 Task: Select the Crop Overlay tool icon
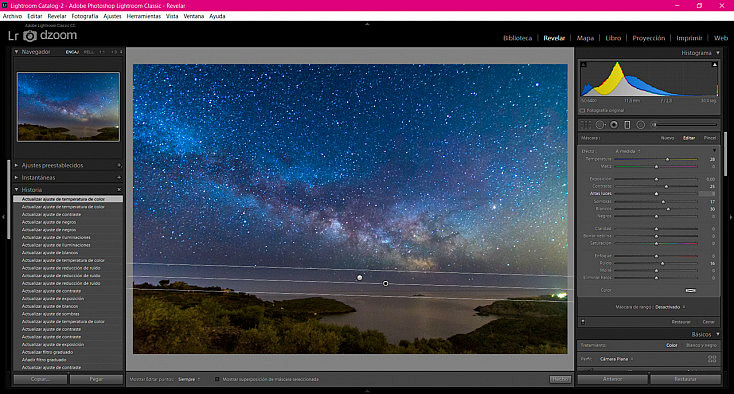[586, 124]
